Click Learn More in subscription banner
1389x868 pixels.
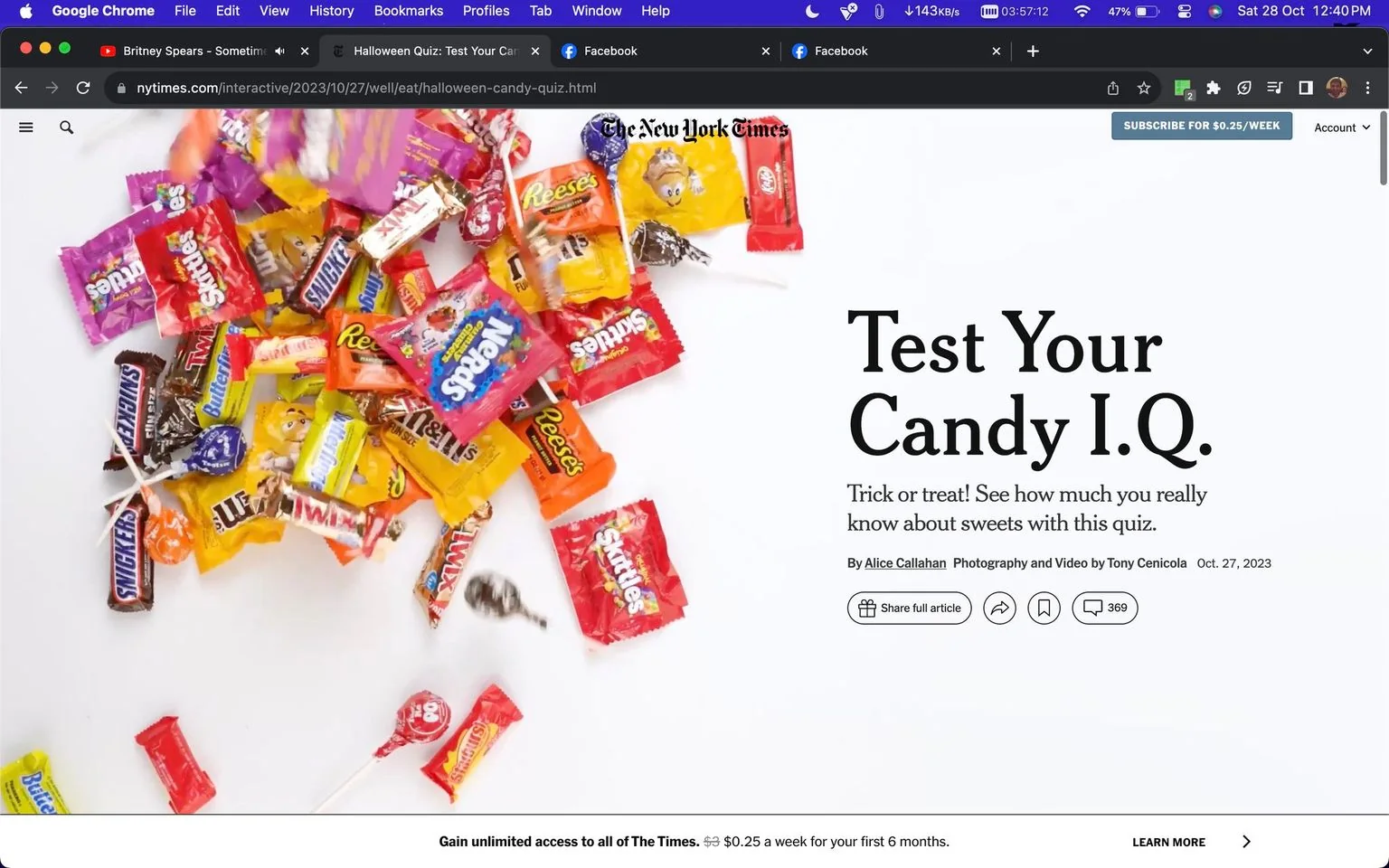[x=1168, y=842]
